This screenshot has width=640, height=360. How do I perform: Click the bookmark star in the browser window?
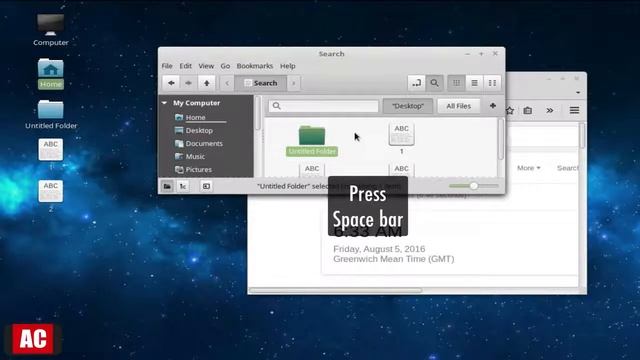[510, 111]
